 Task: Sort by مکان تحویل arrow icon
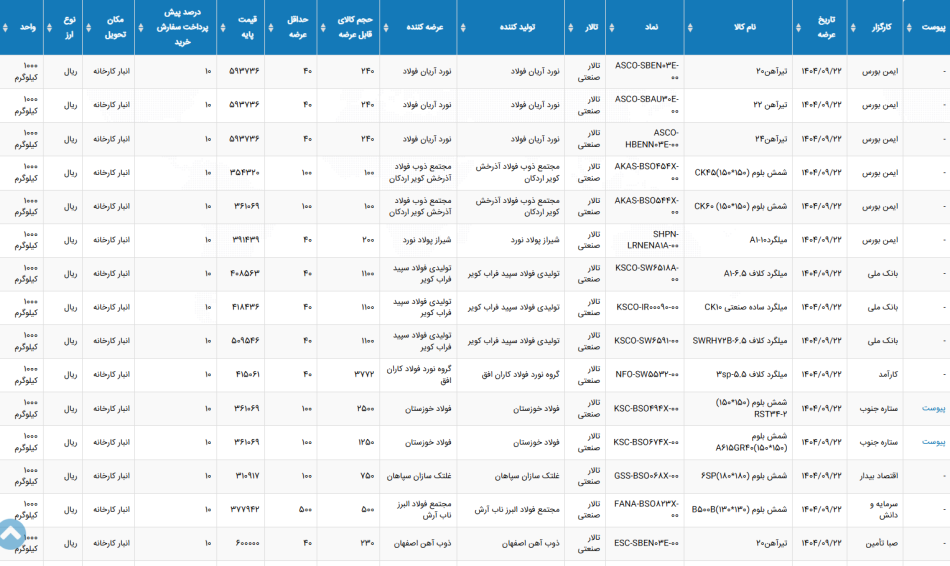coord(88,27)
